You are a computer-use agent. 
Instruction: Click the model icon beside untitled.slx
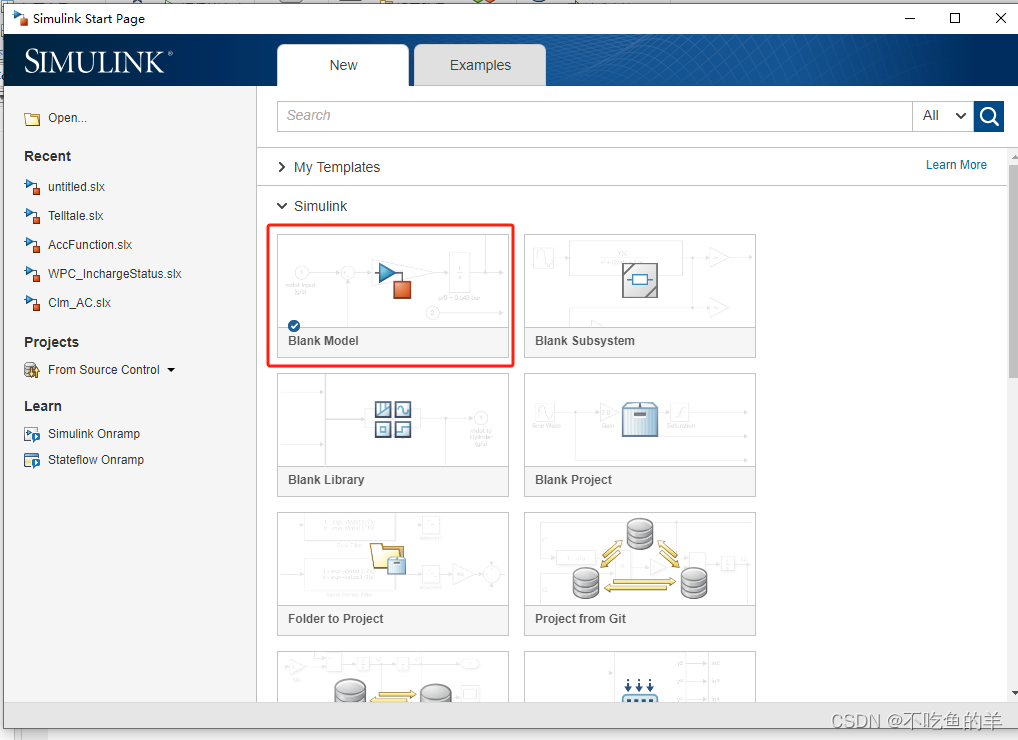(32, 187)
